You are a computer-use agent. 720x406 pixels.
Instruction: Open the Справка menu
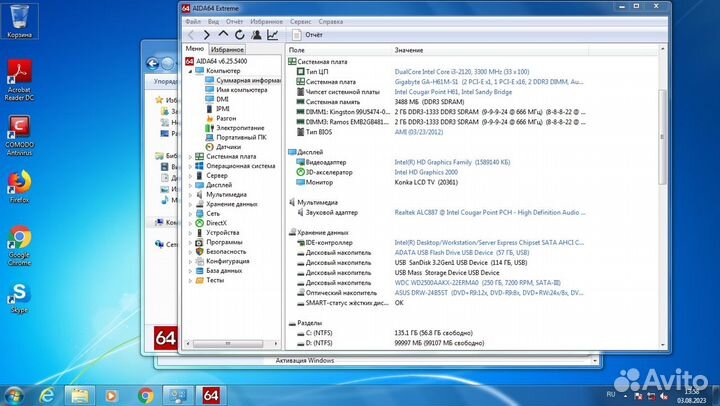pos(331,22)
